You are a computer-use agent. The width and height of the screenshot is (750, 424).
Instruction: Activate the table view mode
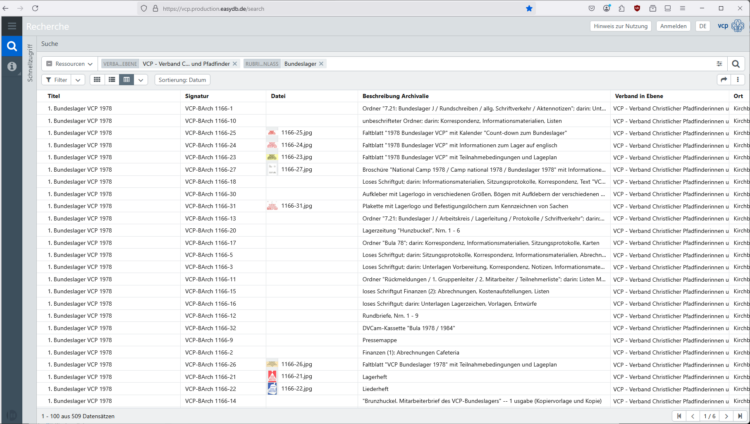click(x=126, y=80)
